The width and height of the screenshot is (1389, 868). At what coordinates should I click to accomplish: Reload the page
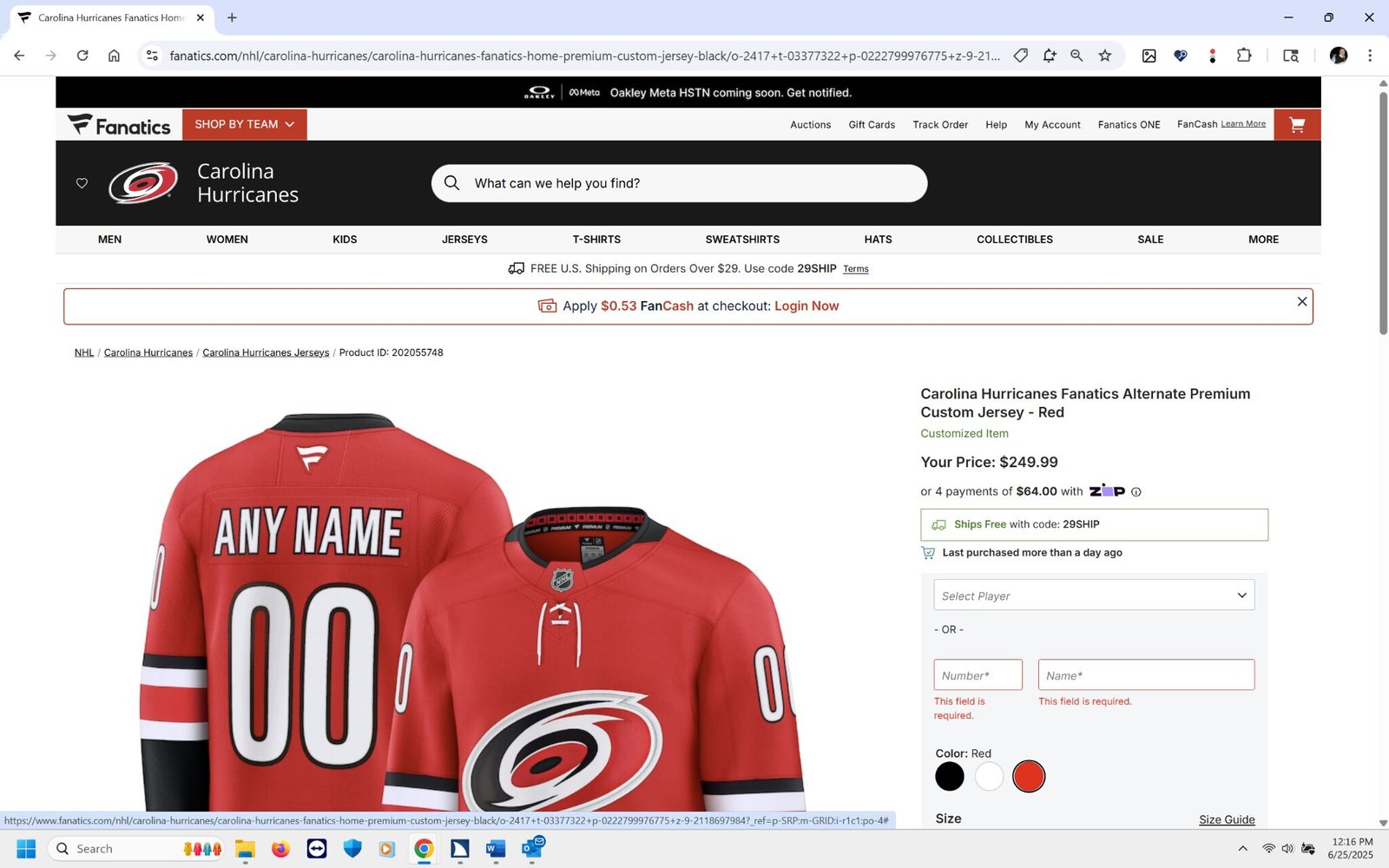click(x=82, y=56)
